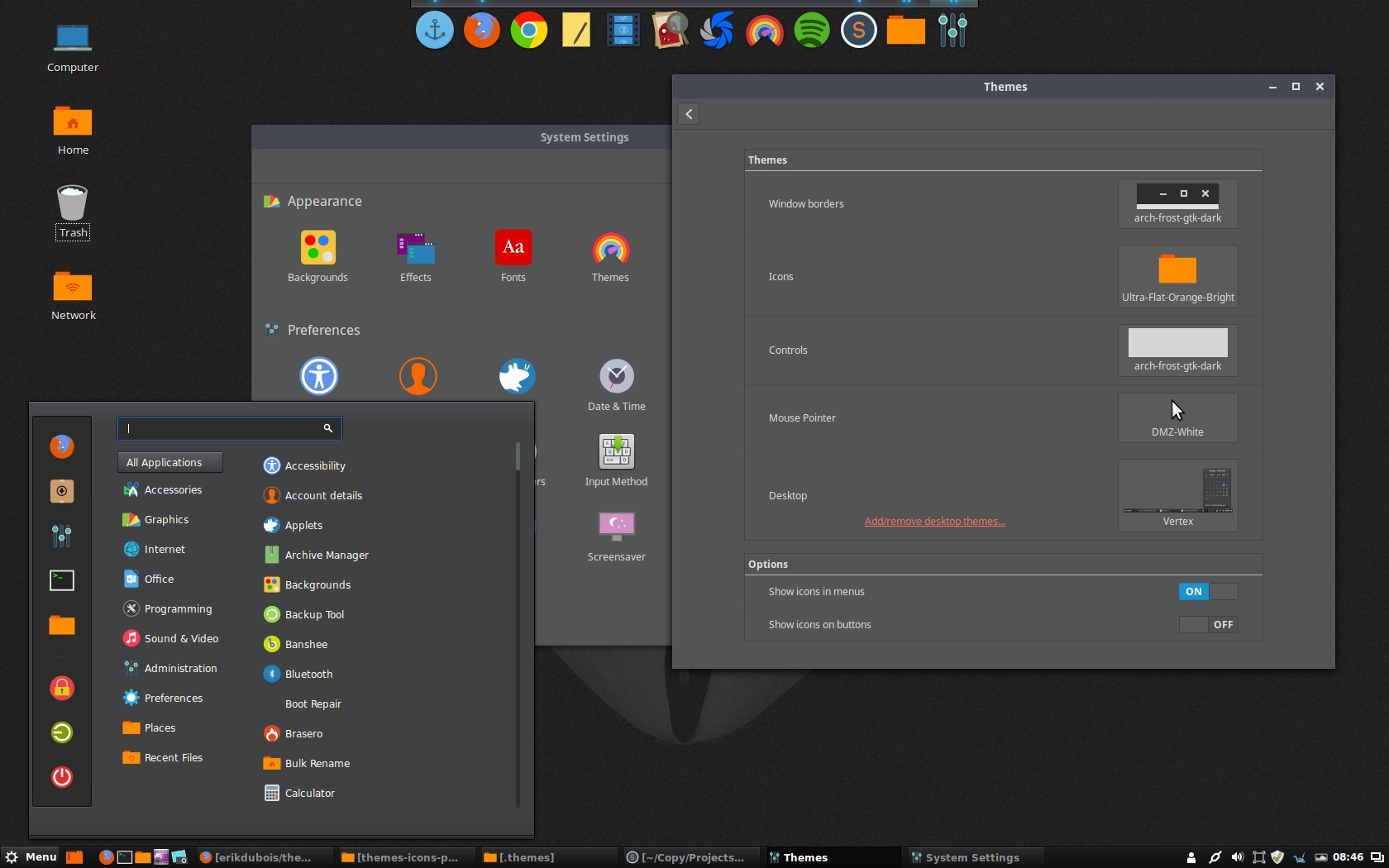The width and height of the screenshot is (1389, 868).
Task: Click the red power icon in menu sidebar
Action: click(x=62, y=777)
